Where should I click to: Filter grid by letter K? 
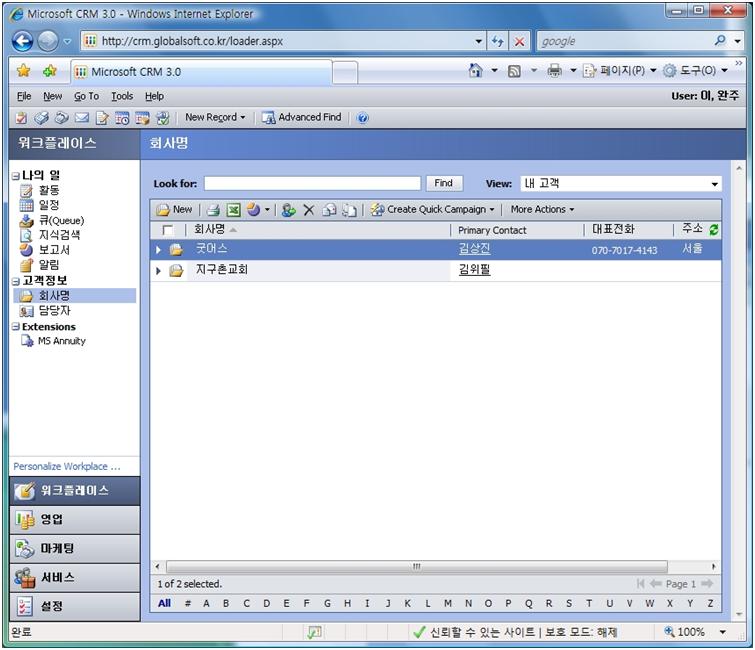[407, 603]
